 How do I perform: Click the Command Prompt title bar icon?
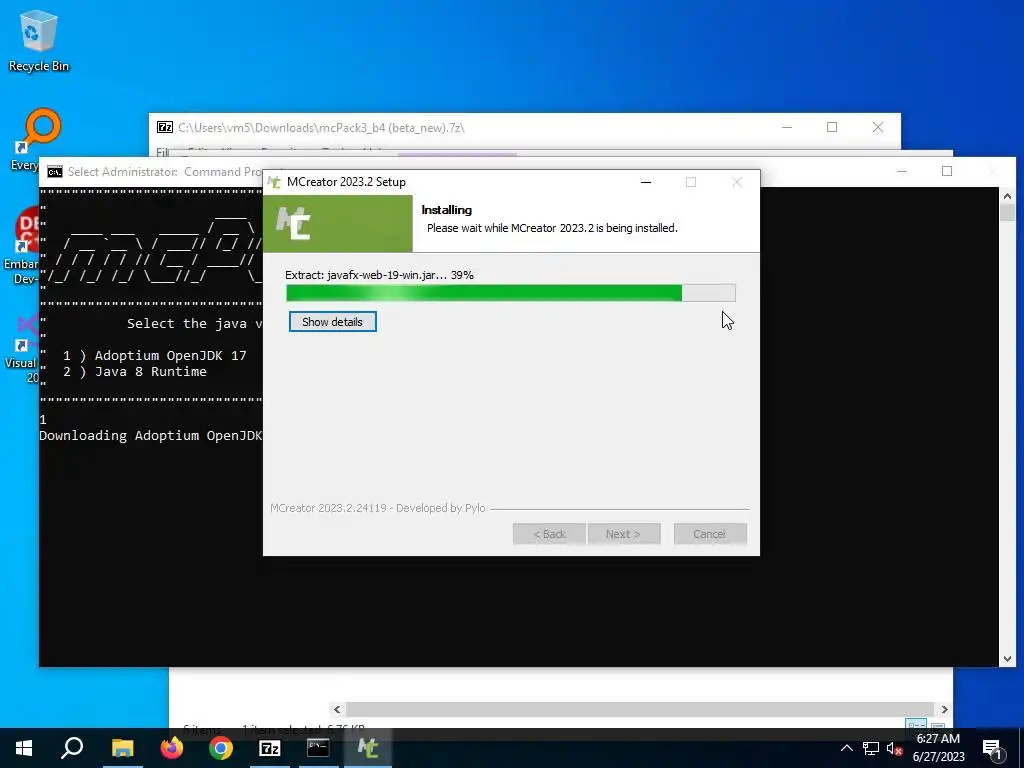(55, 172)
